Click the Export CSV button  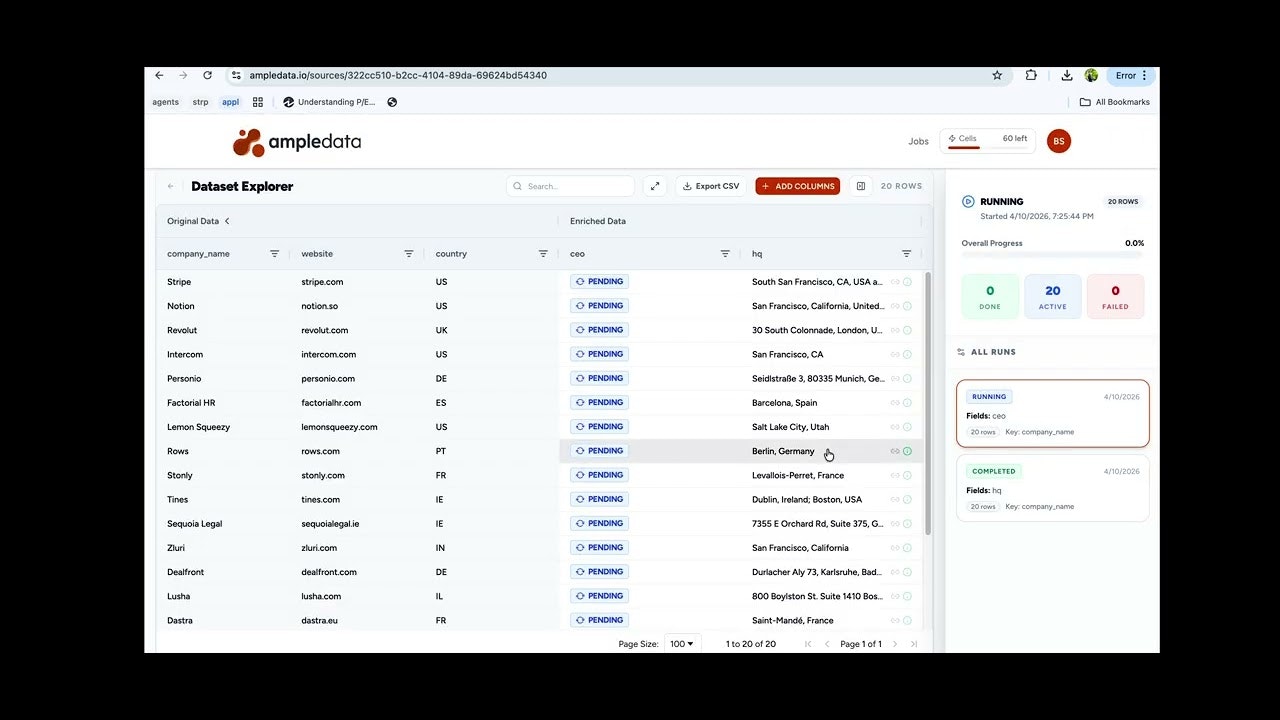point(711,186)
